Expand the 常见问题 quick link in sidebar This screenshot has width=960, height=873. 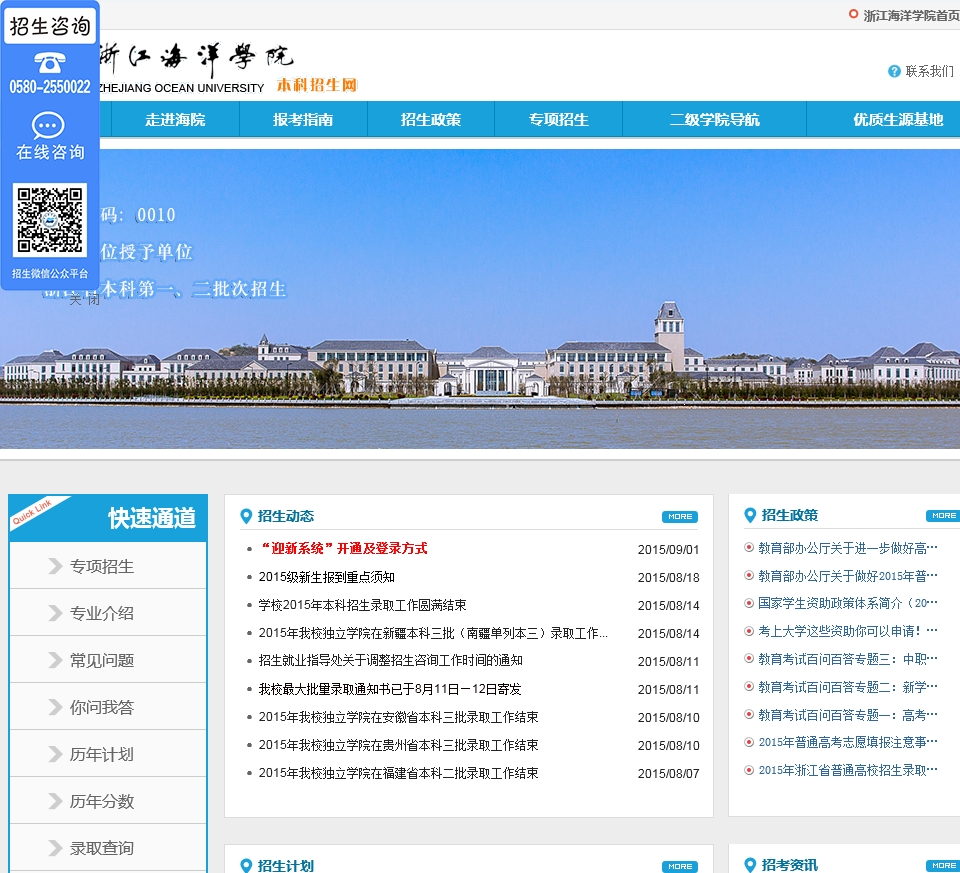pos(101,660)
